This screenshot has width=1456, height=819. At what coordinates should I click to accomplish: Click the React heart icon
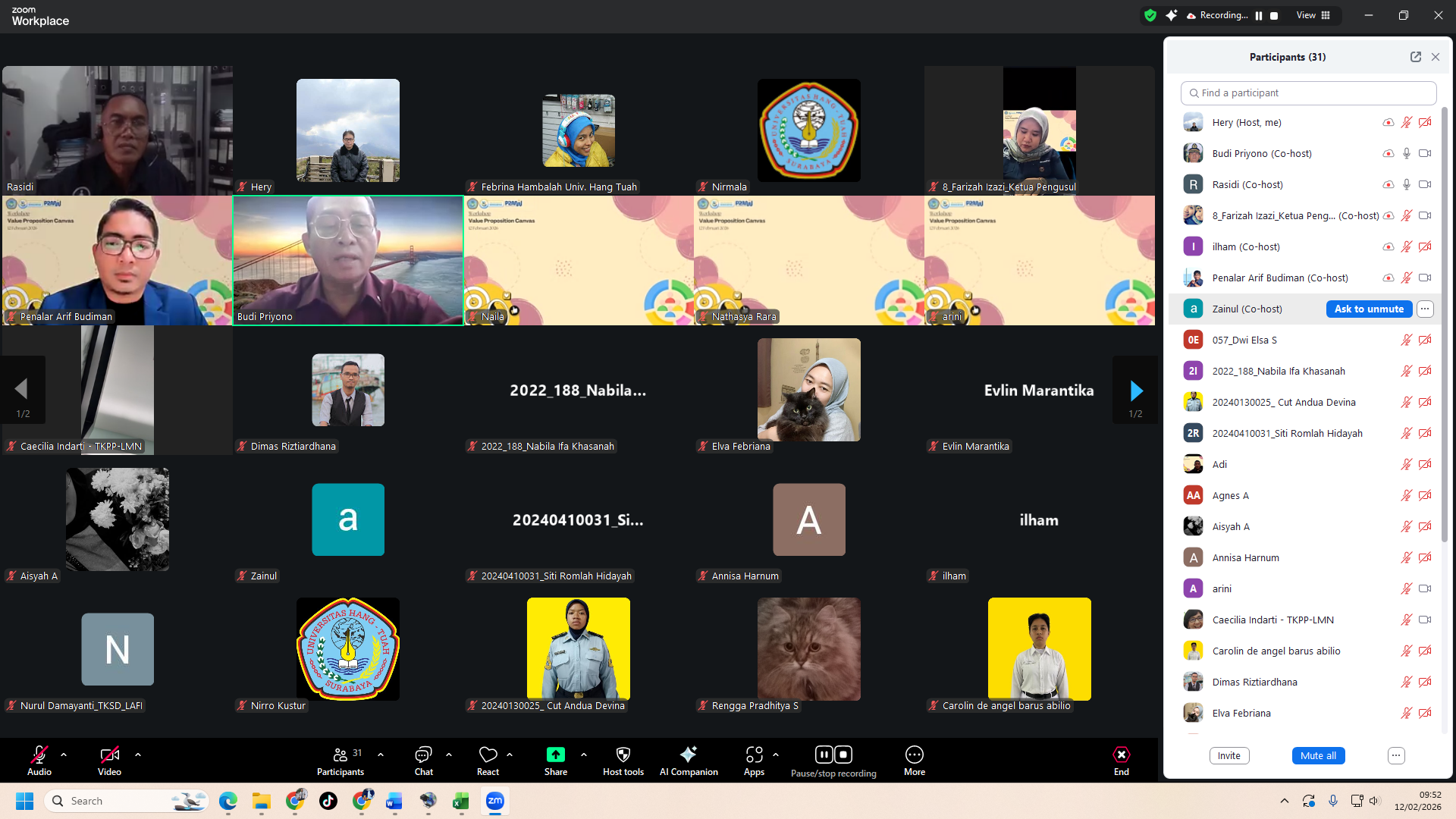(x=488, y=755)
